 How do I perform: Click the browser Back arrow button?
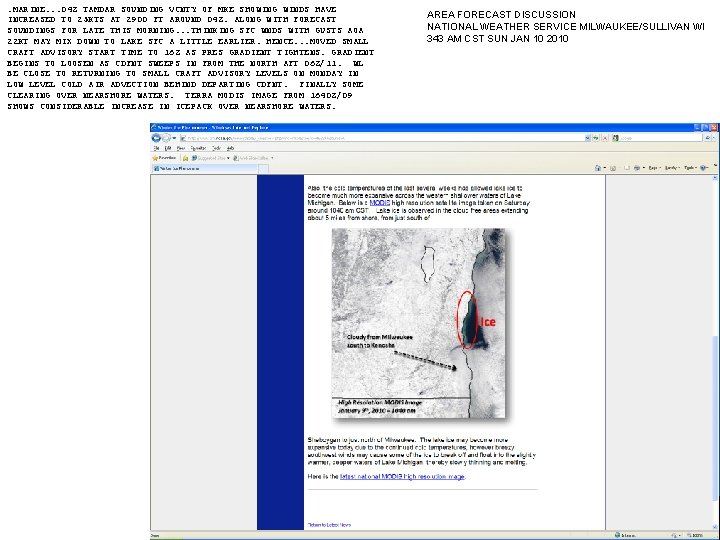156,138
